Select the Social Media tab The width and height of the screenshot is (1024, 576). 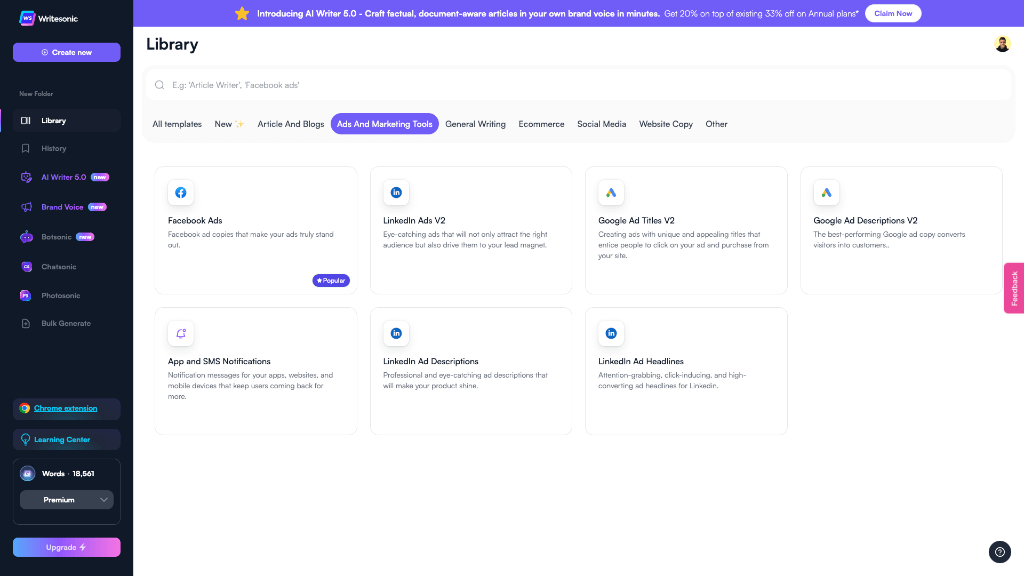point(601,124)
